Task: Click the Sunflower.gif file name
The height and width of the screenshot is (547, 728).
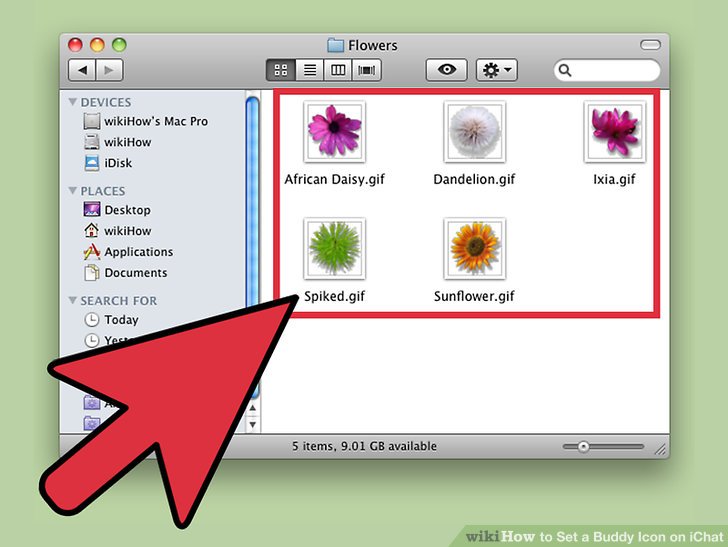Action: point(474,296)
